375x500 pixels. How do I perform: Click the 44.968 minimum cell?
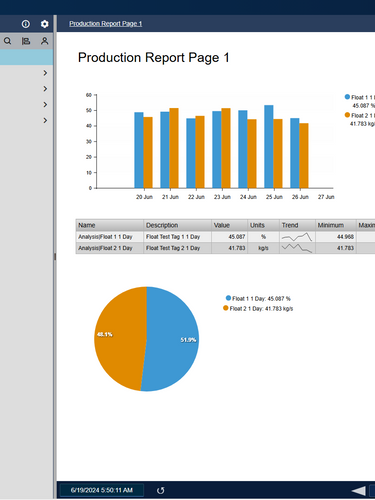pos(336,237)
